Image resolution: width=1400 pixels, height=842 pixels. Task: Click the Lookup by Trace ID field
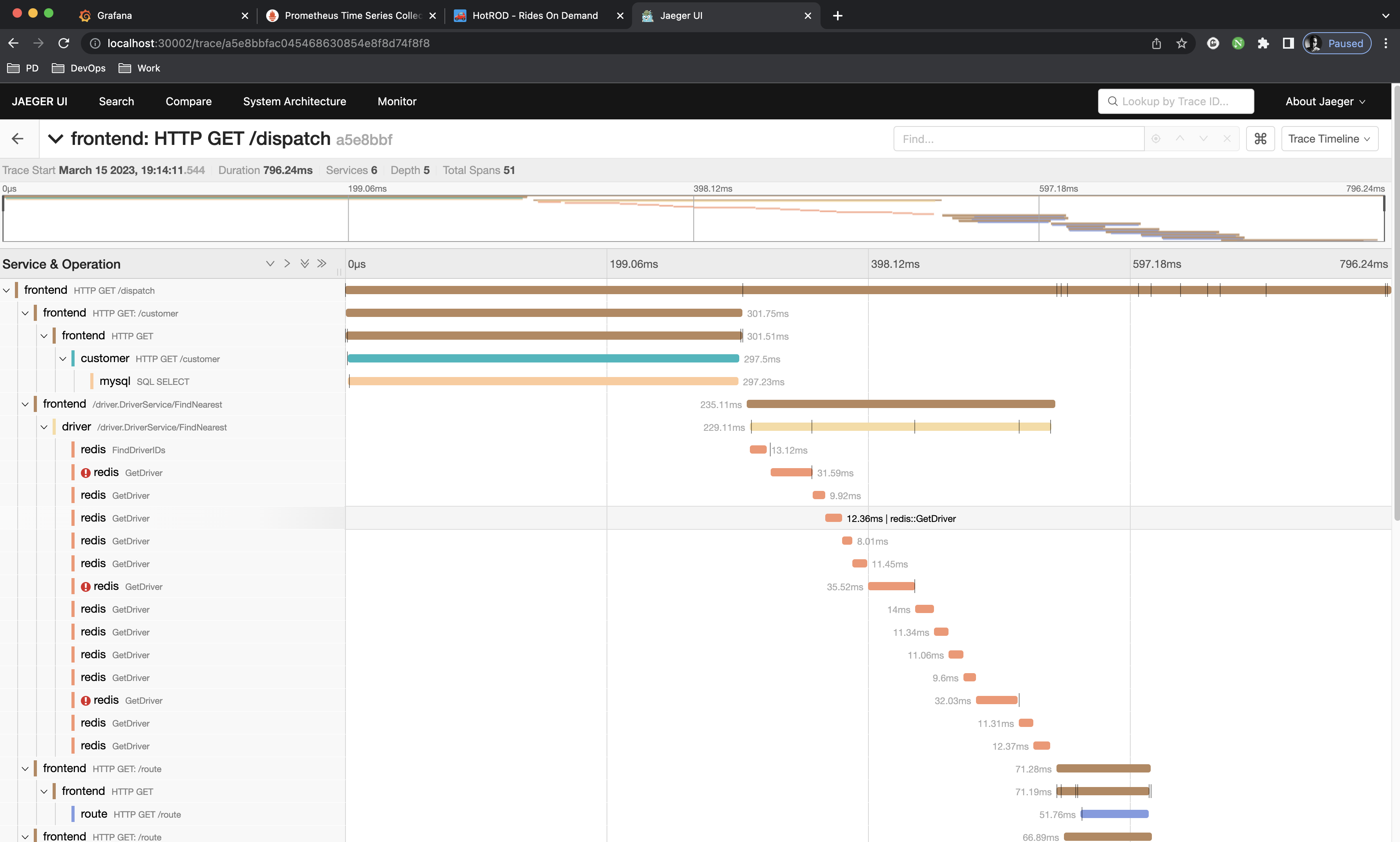tap(1175, 102)
